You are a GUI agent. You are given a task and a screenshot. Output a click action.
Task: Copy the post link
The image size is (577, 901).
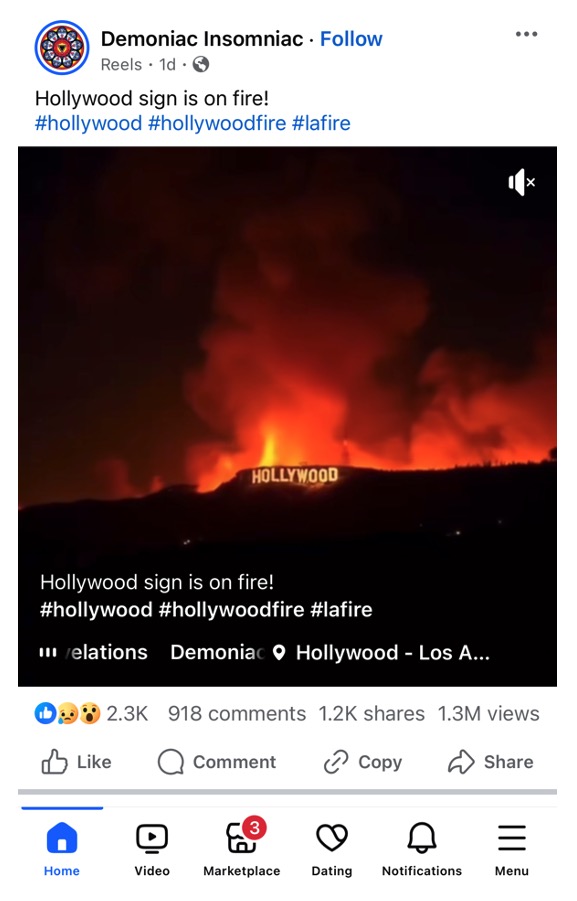click(x=363, y=762)
